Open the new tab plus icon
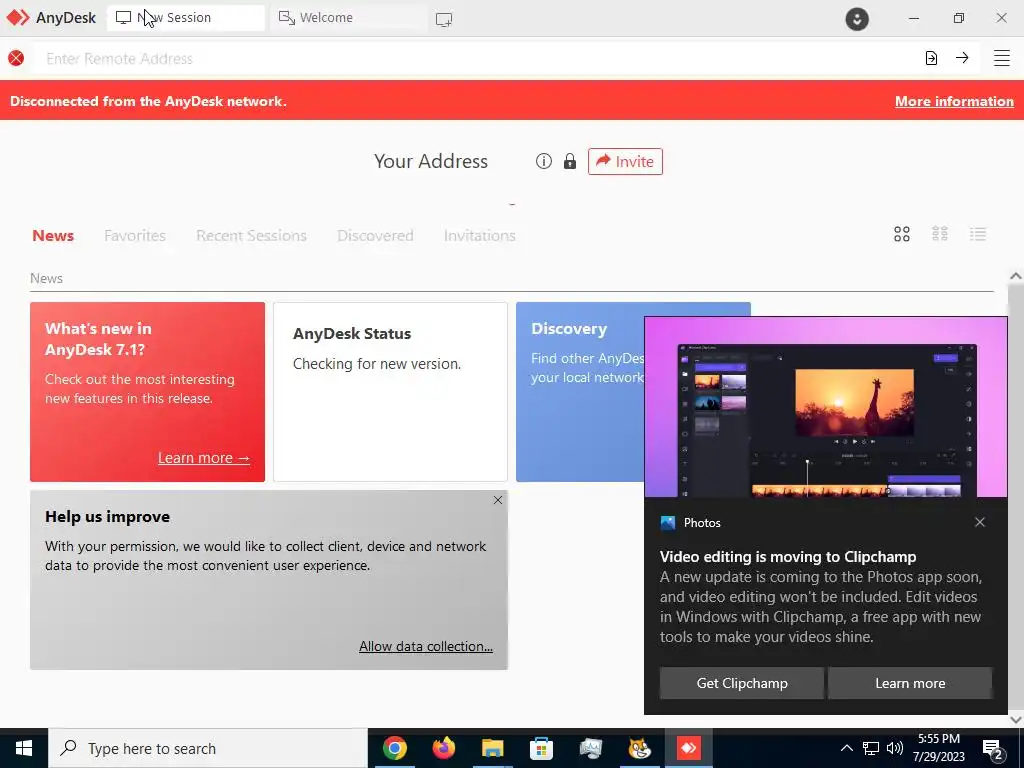The height and width of the screenshot is (768, 1024). click(444, 20)
